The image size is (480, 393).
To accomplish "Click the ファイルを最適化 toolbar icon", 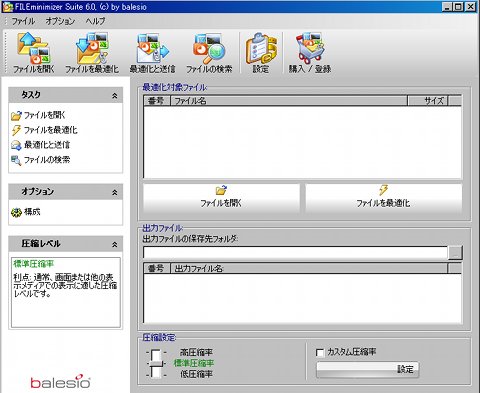I will [x=92, y=52].
